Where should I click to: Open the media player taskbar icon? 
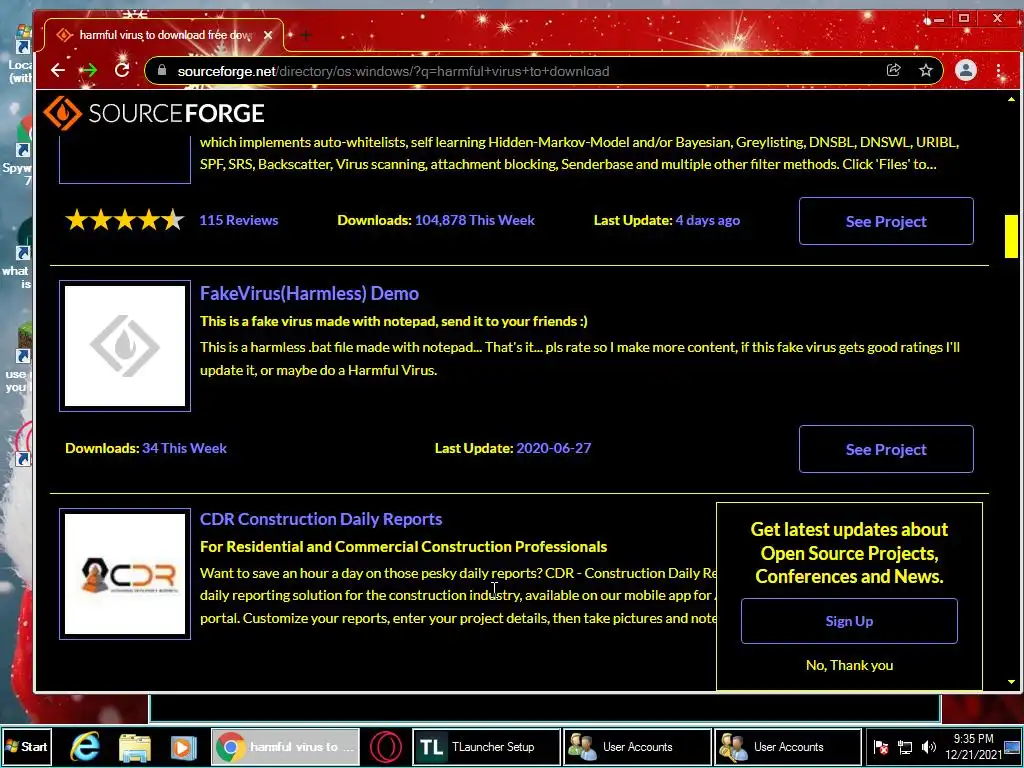184,747
